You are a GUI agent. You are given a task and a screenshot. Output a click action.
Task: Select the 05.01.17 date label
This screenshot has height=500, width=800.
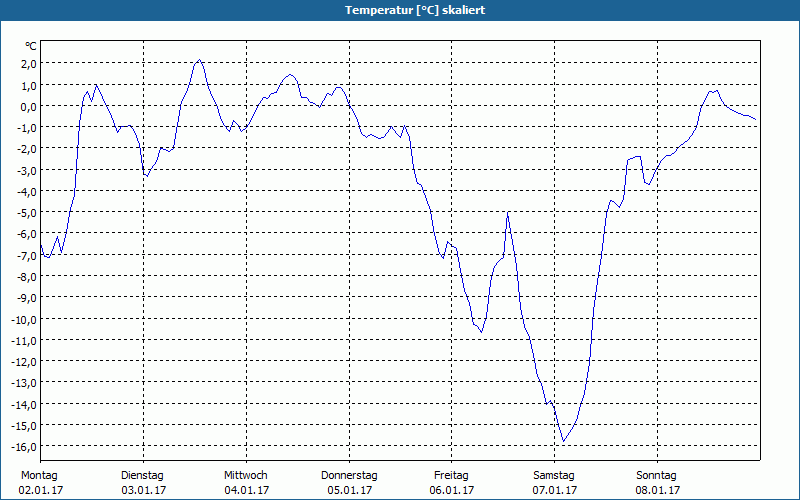pyautogui.click(x=350, y=490)
